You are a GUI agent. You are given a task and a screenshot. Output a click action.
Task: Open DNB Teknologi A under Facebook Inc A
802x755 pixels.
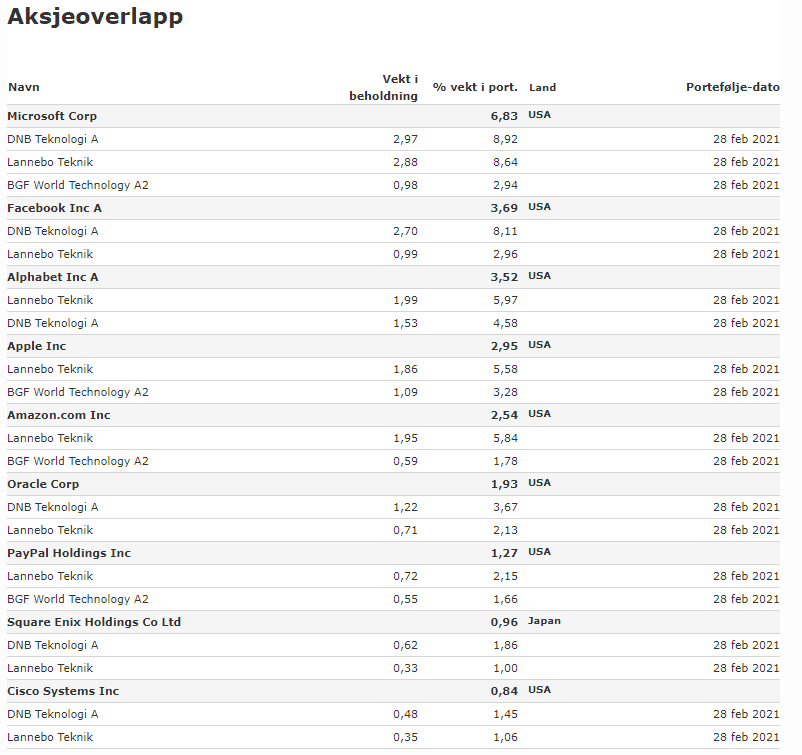coord(53,231)
